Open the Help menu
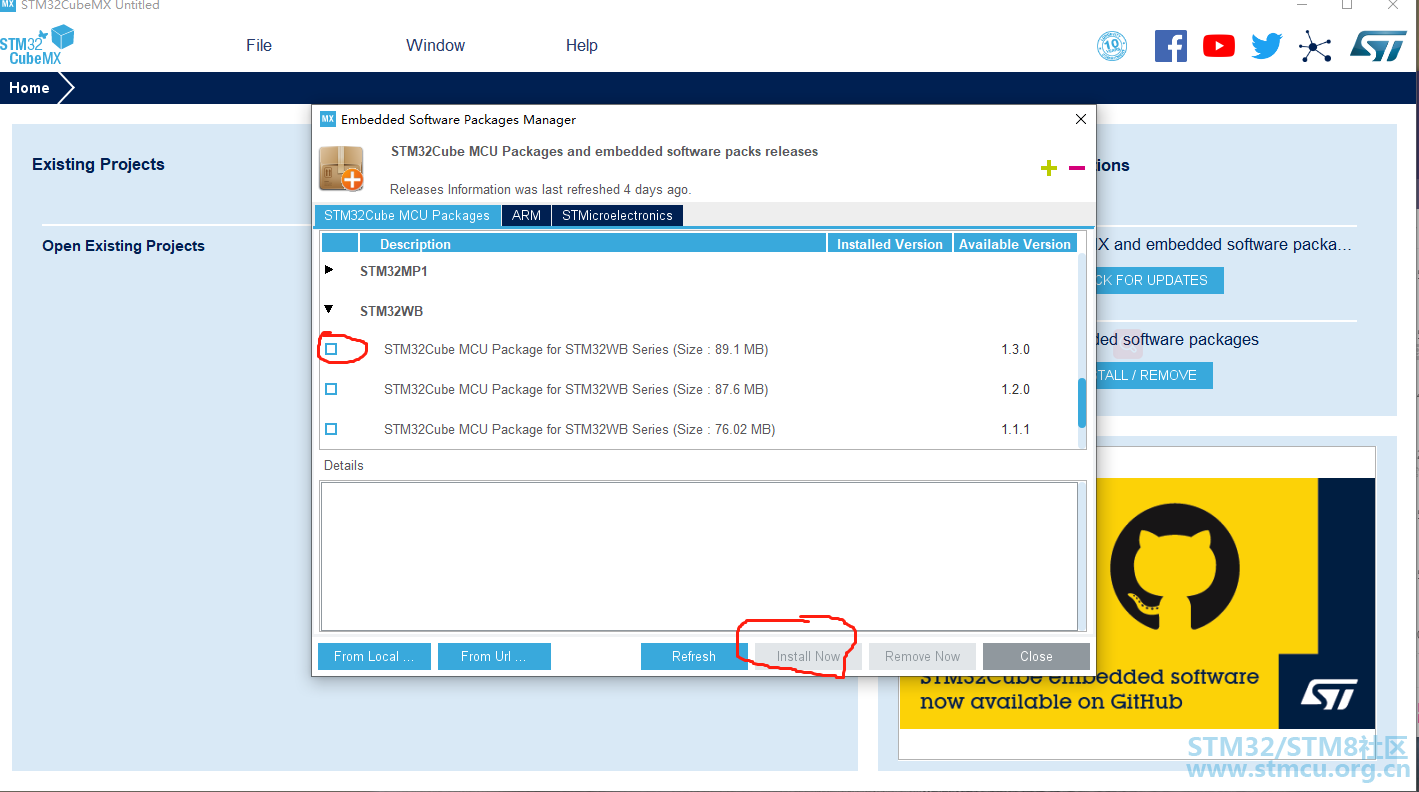 [x=581, y=45]
